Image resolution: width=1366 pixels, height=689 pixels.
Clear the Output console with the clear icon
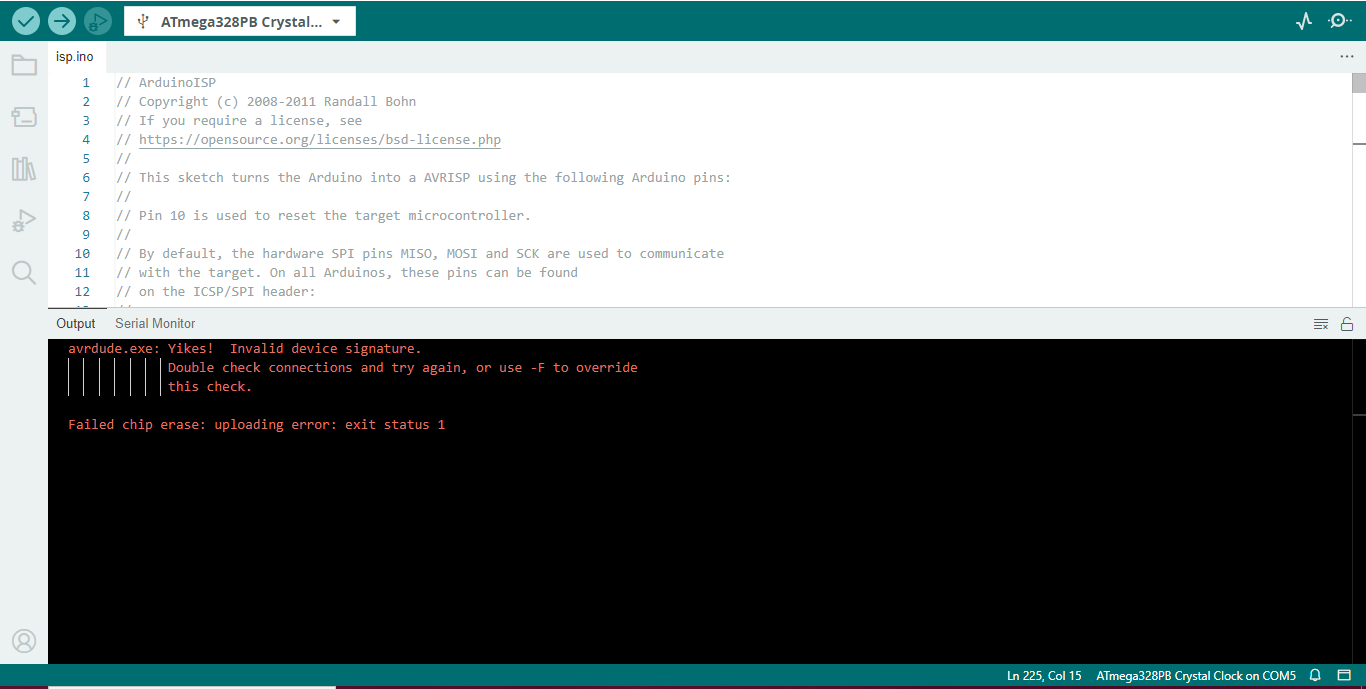[x=1321, y=323]
